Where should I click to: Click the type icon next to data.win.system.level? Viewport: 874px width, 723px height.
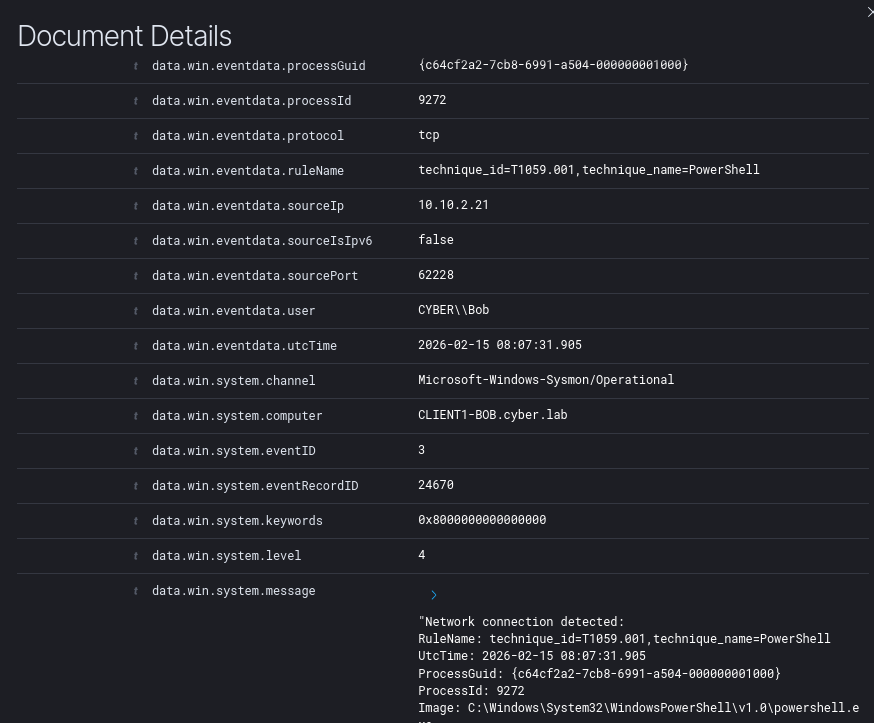pyautogui.click(x=136, y=556)
